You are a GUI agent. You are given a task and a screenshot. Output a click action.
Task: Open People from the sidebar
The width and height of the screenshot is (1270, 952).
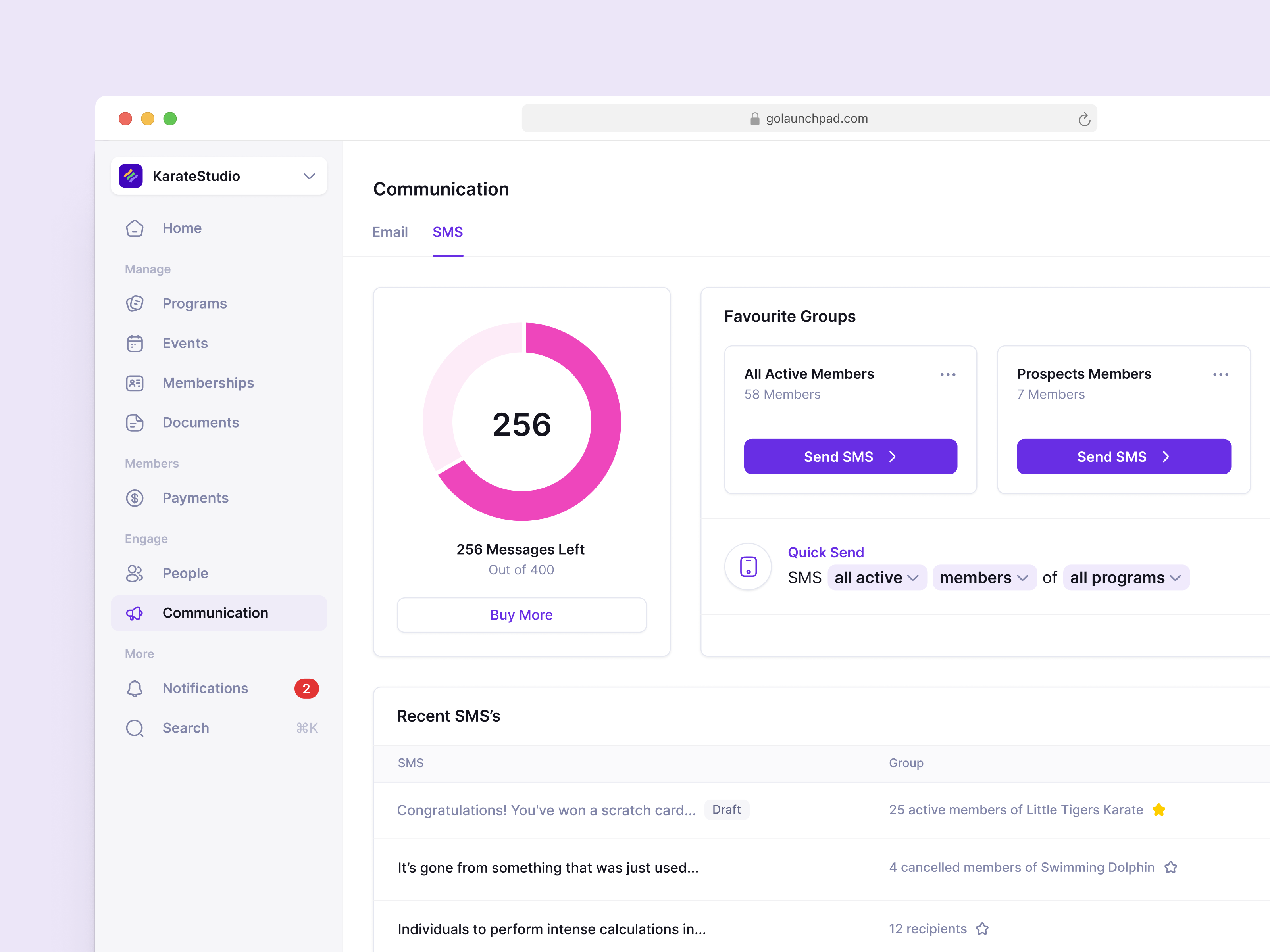(x=219, y=573)
